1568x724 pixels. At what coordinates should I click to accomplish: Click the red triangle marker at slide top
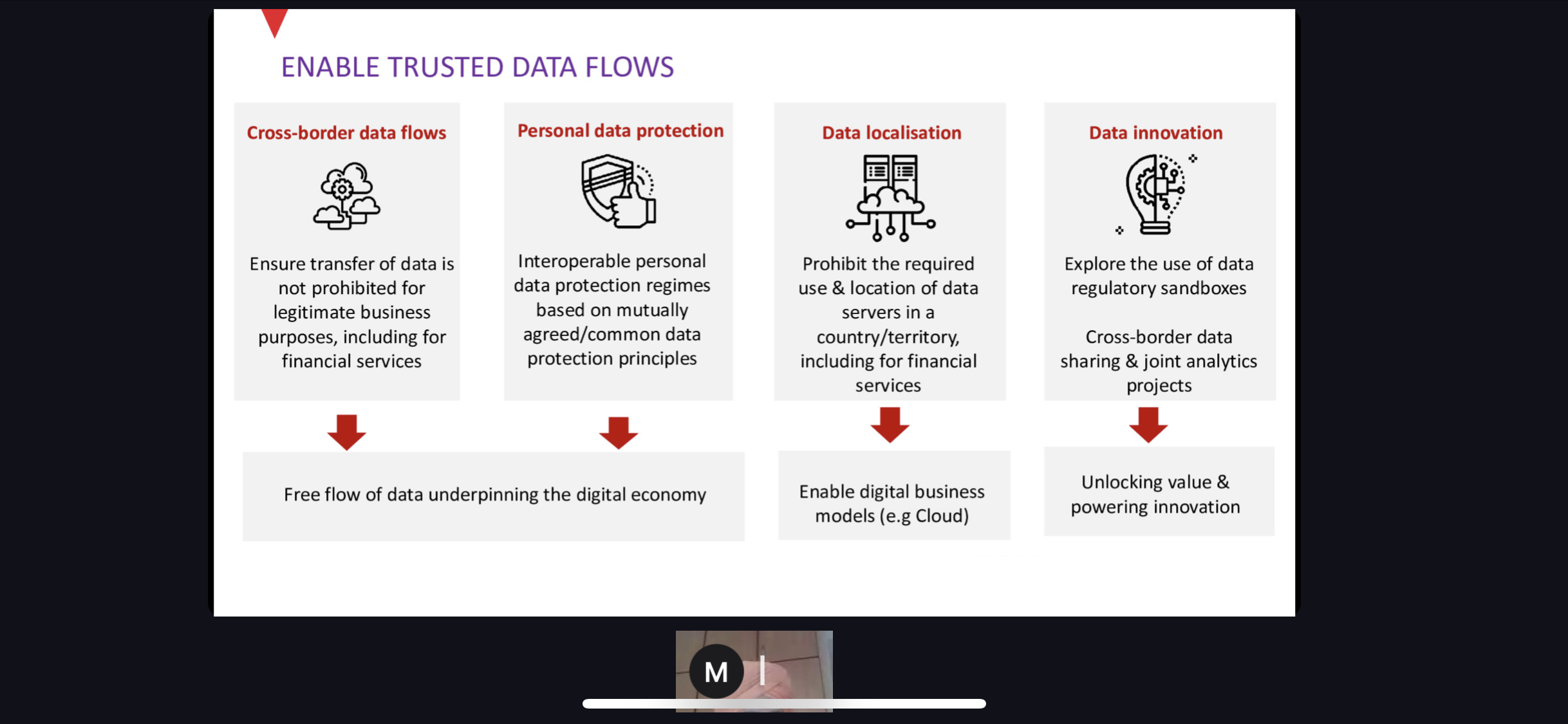click(275, 22)
